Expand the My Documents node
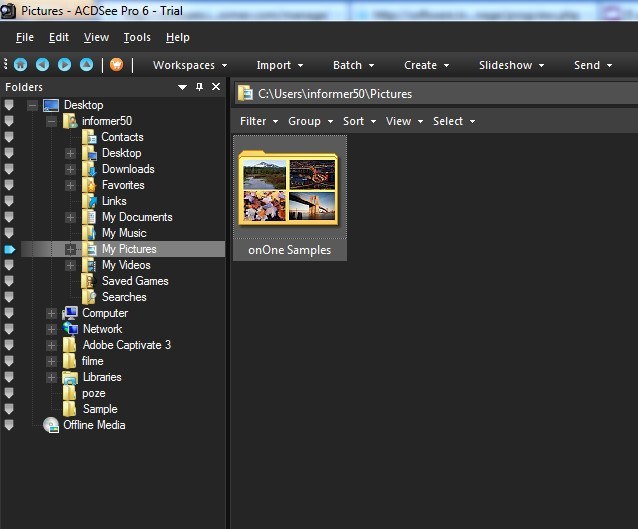This screenshot has width=638, height=529. (x=70, y=217)
